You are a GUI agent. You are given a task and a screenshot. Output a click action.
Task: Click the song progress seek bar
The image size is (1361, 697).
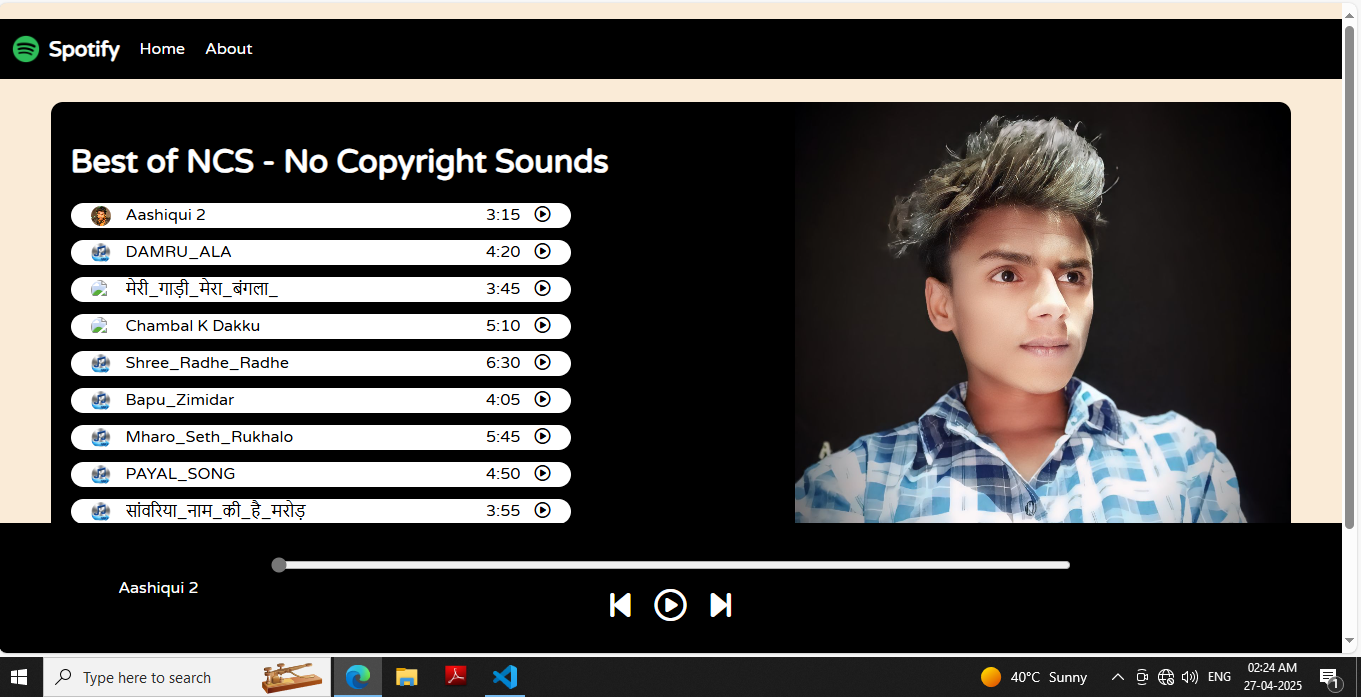pyautogui.click(x=672, y=565)
